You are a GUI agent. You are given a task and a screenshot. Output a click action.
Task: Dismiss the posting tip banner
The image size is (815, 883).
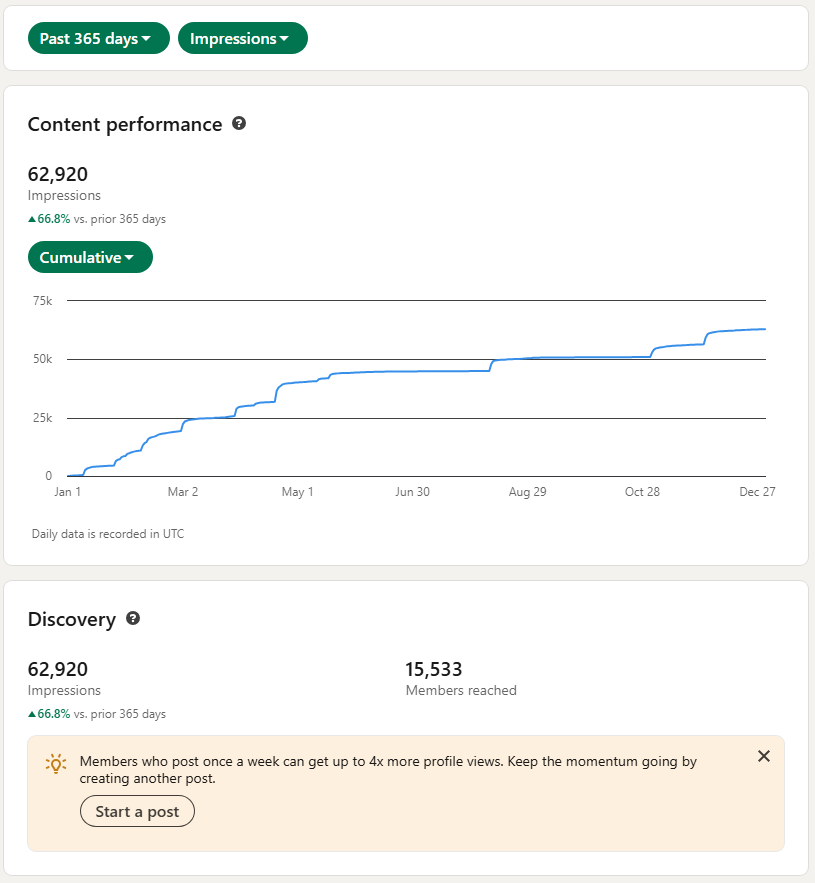(764, 756)
